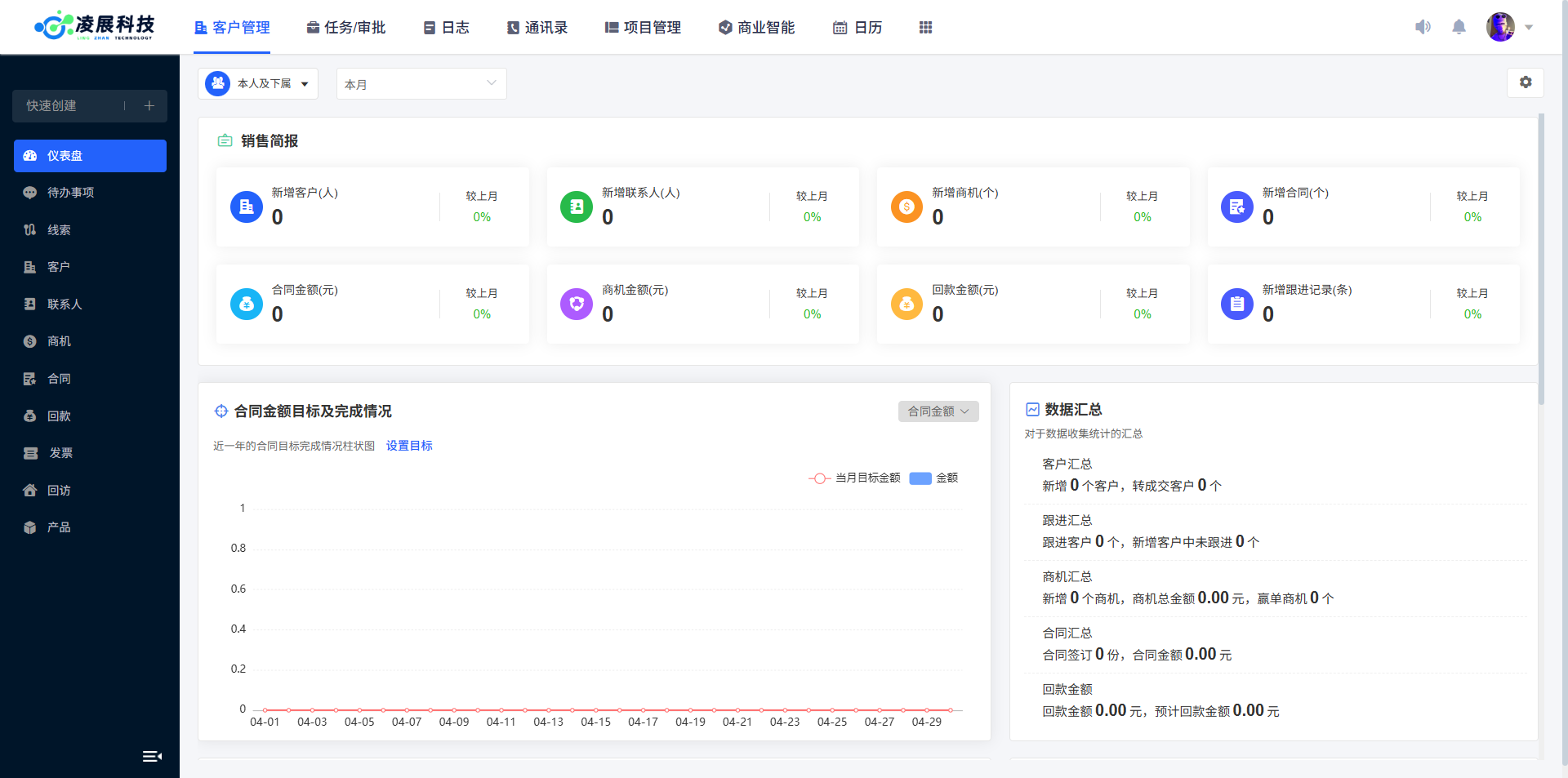Image resolution: width=1568 pixels, height=778 pixels.
Task: Expand the 合同金额 chart type dropdown
Action: 938,411
